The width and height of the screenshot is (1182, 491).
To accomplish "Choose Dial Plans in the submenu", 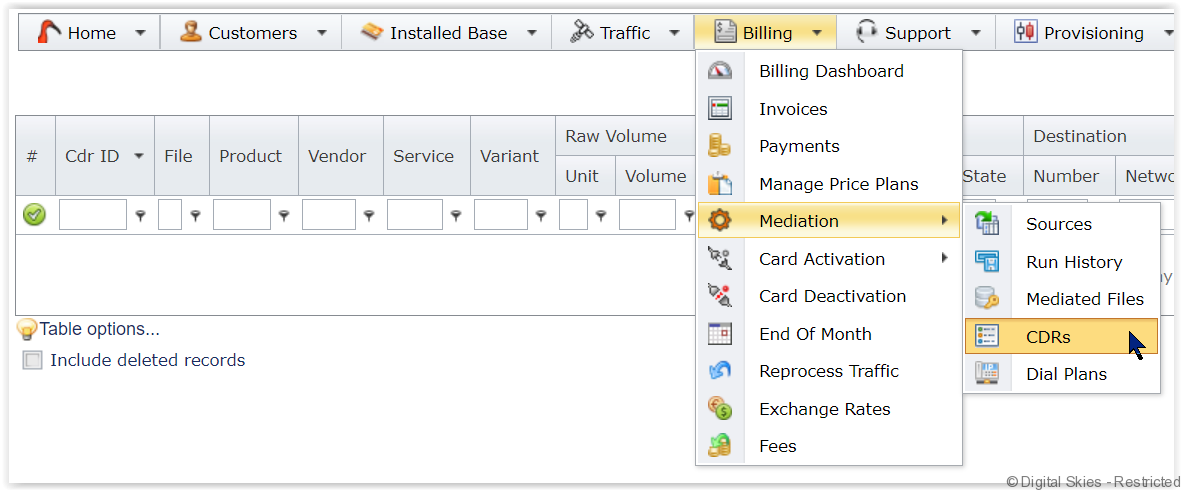I will (1066, 374).
